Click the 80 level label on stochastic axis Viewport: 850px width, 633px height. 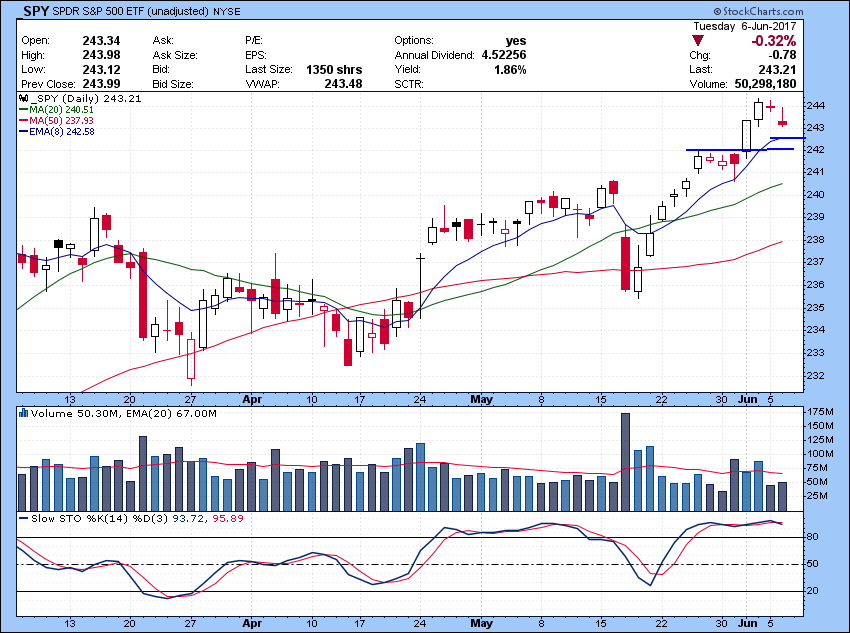(813, 537)
